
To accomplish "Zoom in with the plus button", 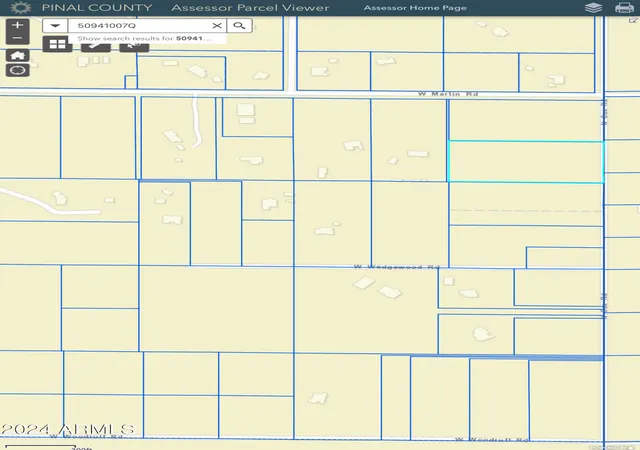I will (x=18, y=25).
